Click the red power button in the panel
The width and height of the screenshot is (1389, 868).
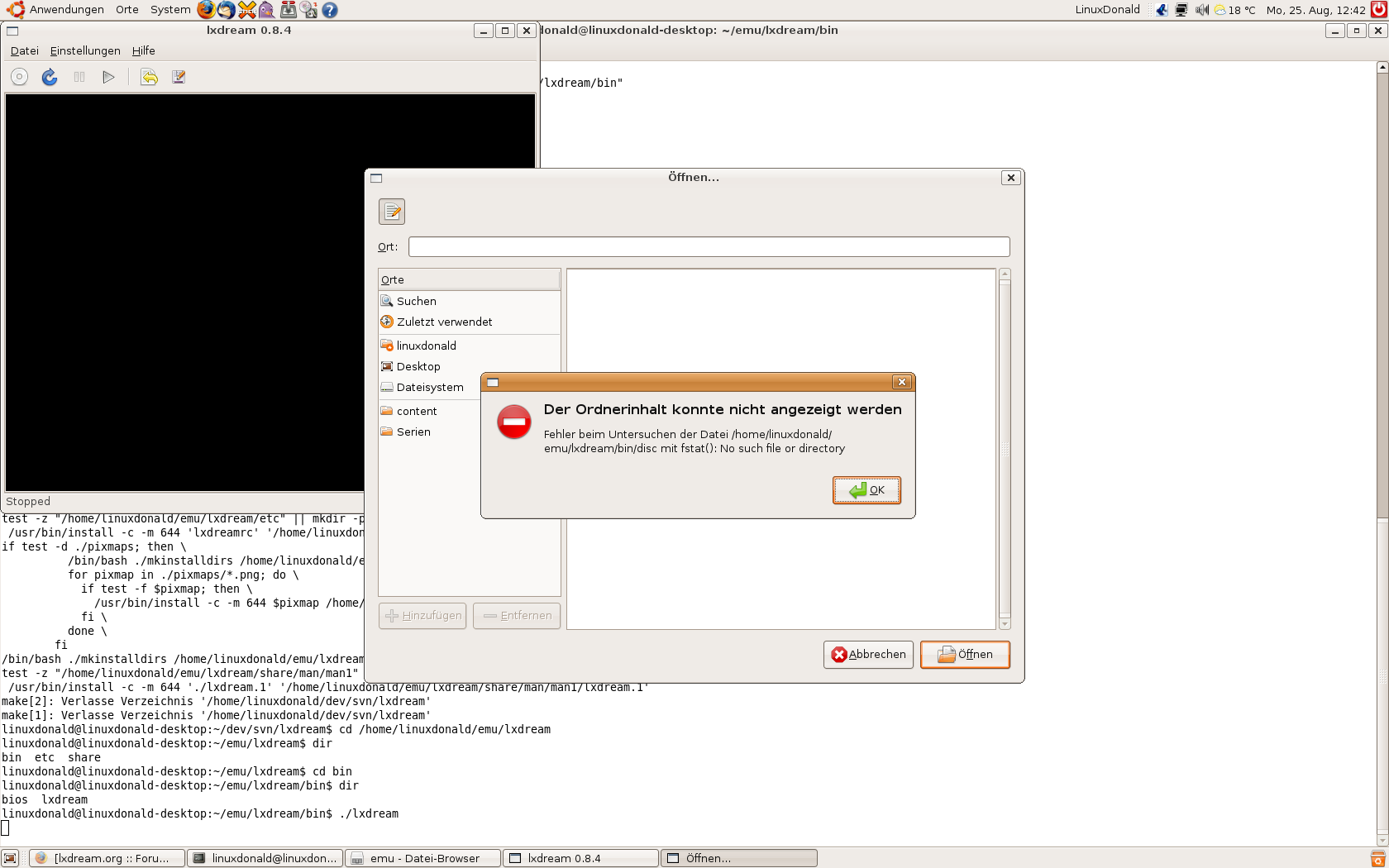tap(1378, 10)
